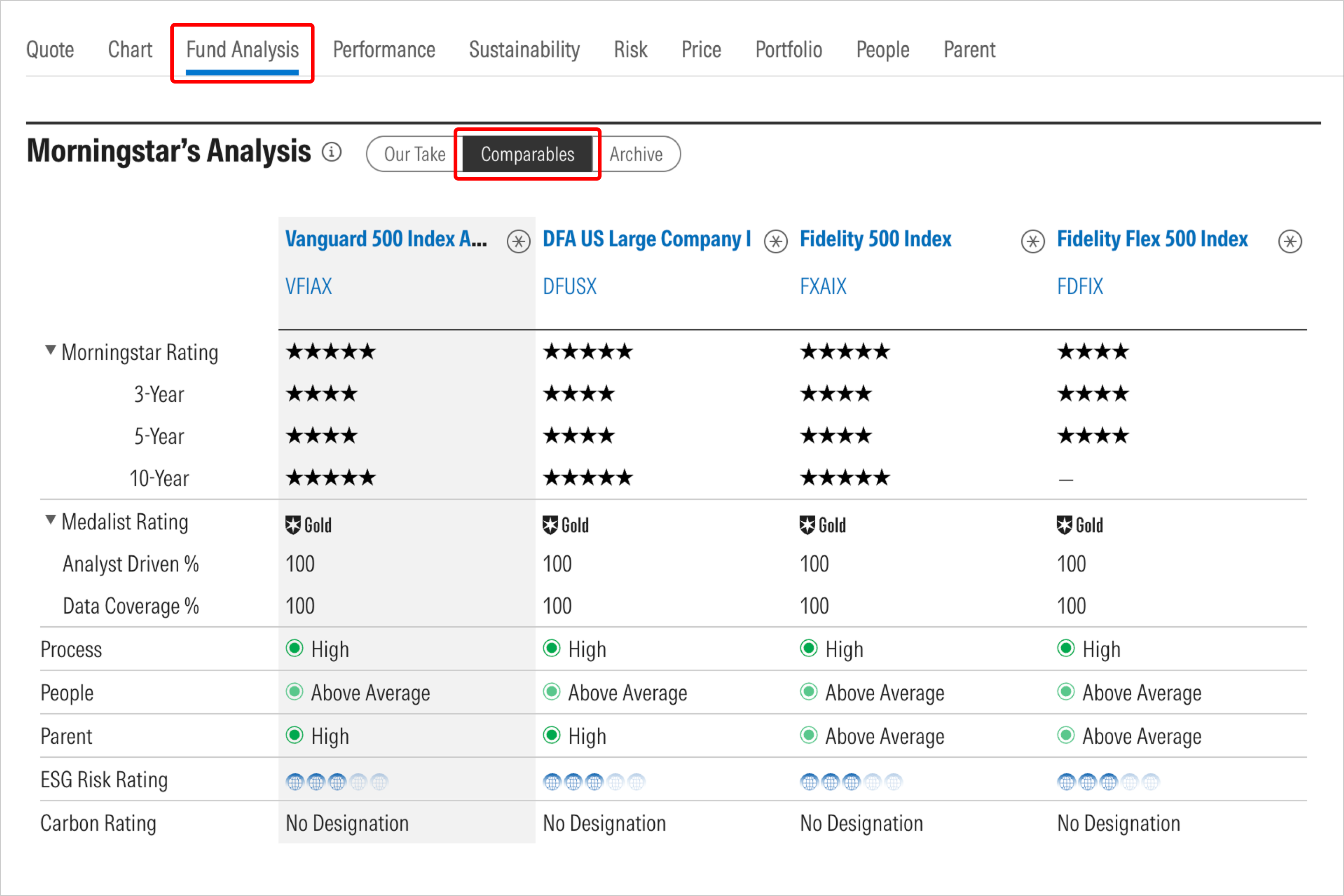Click asterisk icon next to DFA US Large Company
This screenshot has height=896, width=1344.
pyautogui.click(x=776, y=241)
